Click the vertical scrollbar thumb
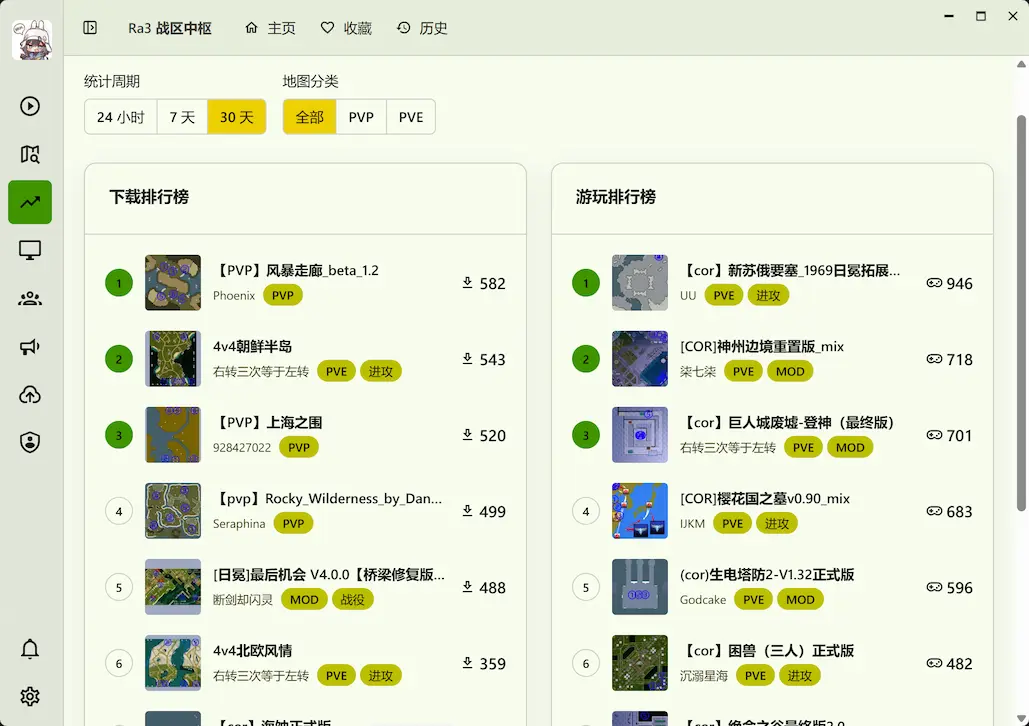Image resolution: width=1029 pixels, height=726 pixels. click(x=1020, y=313)
